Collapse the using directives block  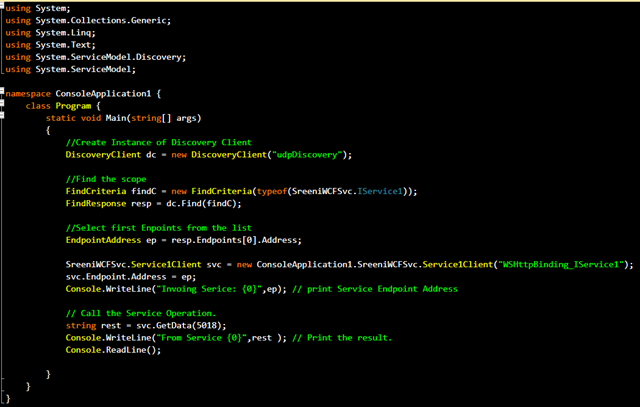click(2, 5)
